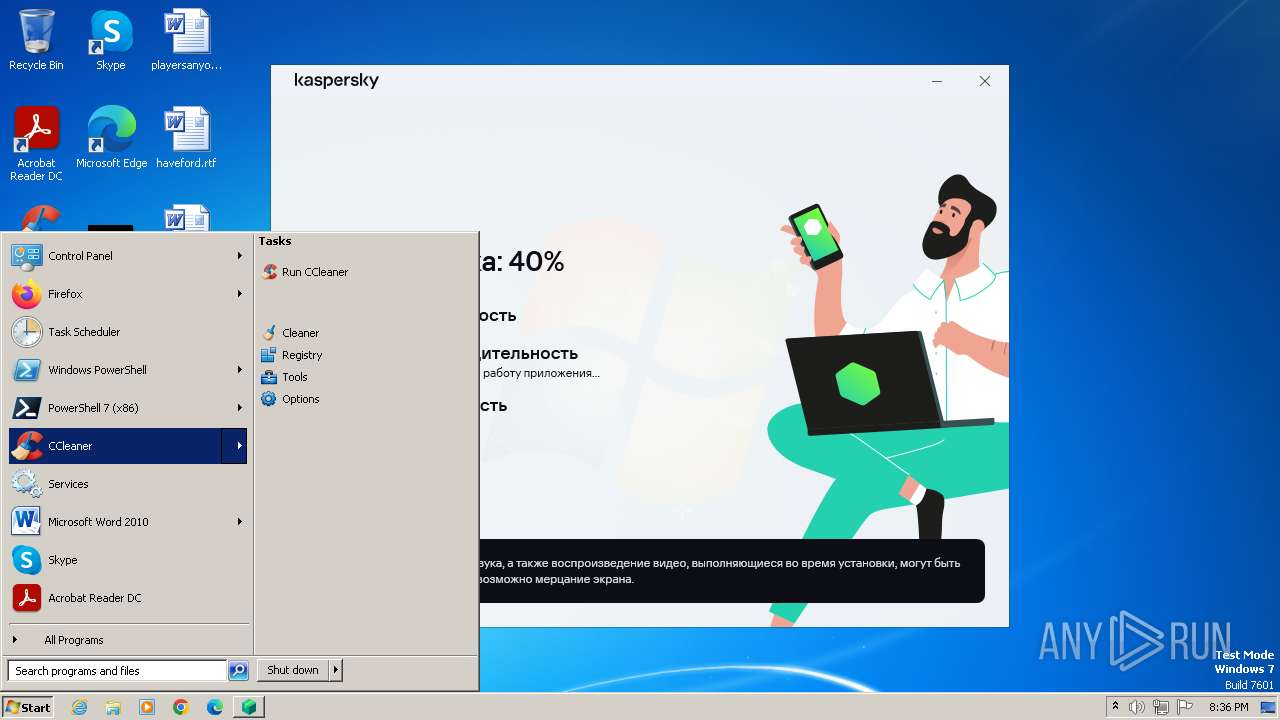This screenshot has width=1280, height=720.
Task: Open Recycle Bin desktop icon
Action: 36,40
